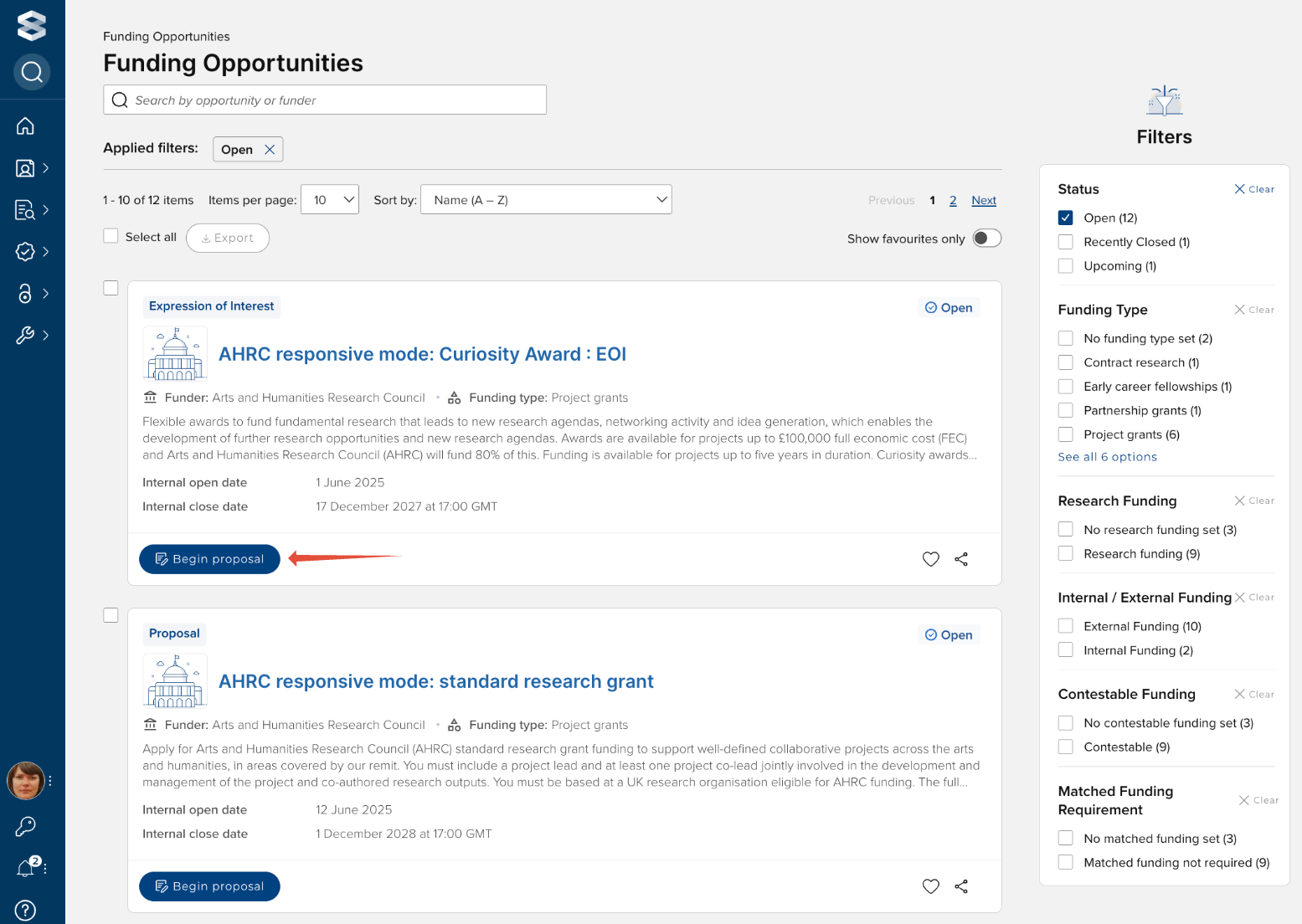Open the Items per page dropdown
The width and height of the screenshot is (1302, 924).
point(330,200)
